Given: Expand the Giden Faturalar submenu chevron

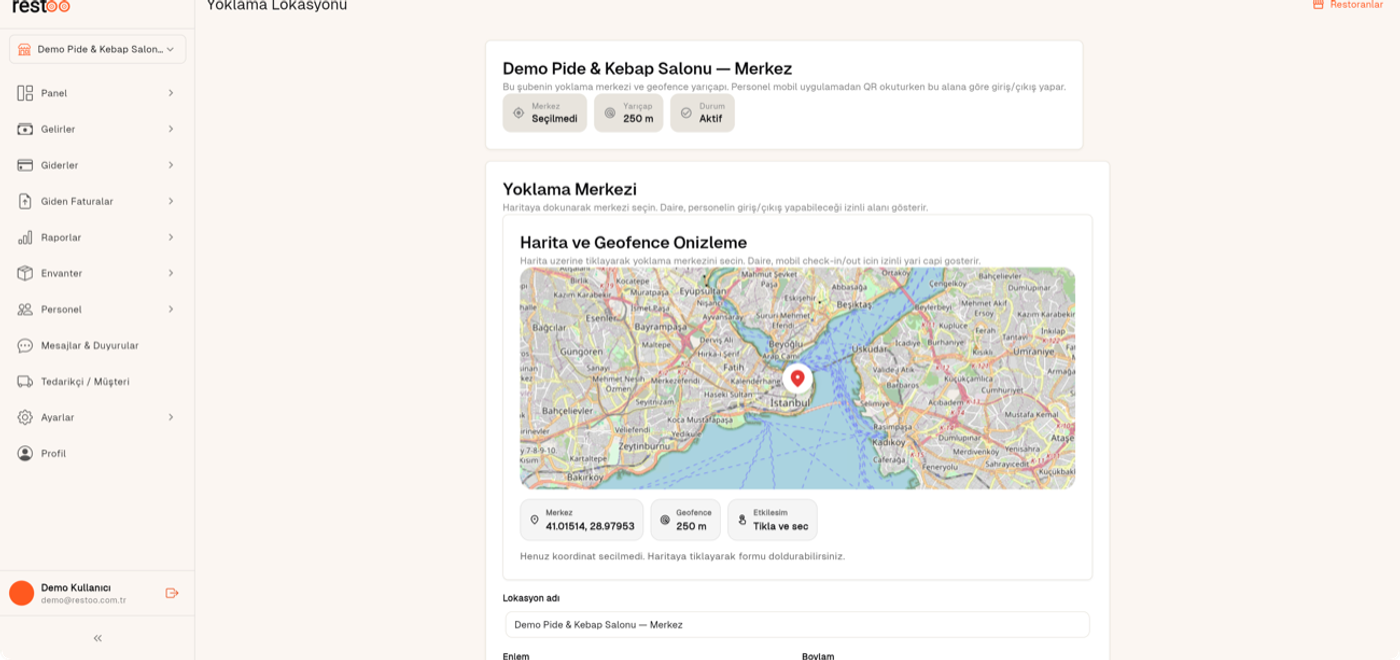Looking at the screenshot, I should pos(171,201).
